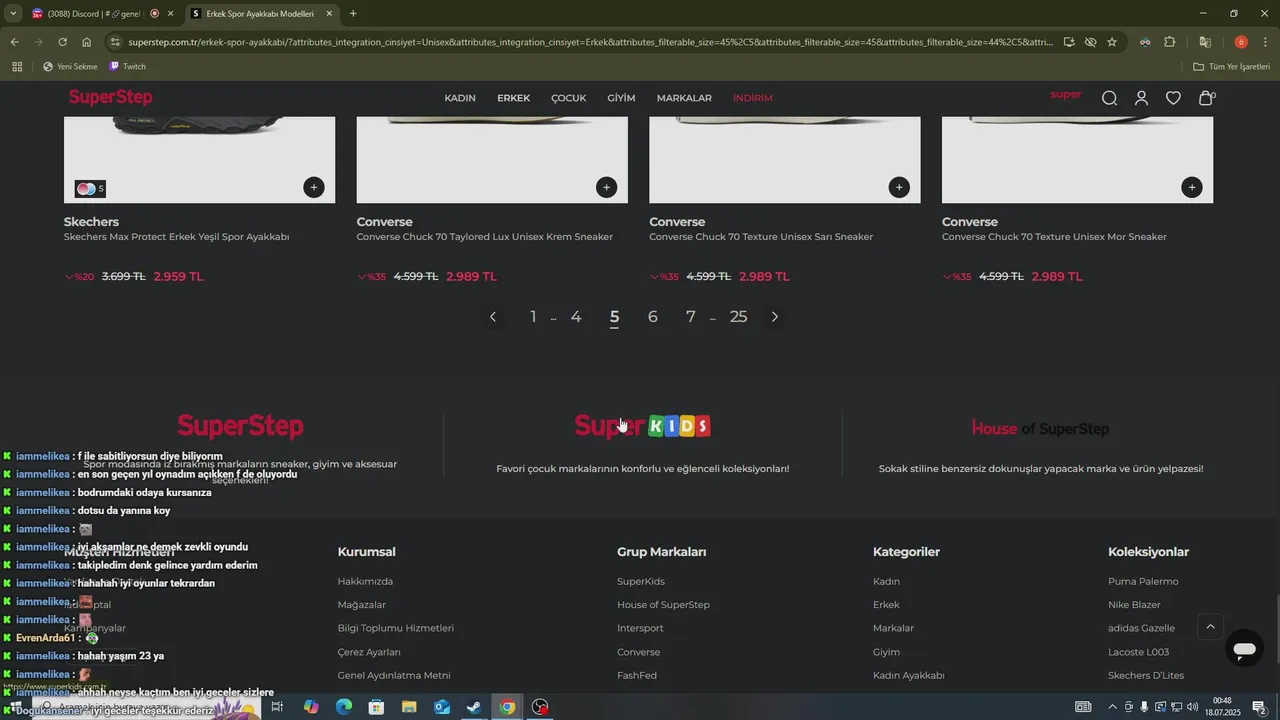Open the Twitch bookmark in bookmarks bar

127,67
